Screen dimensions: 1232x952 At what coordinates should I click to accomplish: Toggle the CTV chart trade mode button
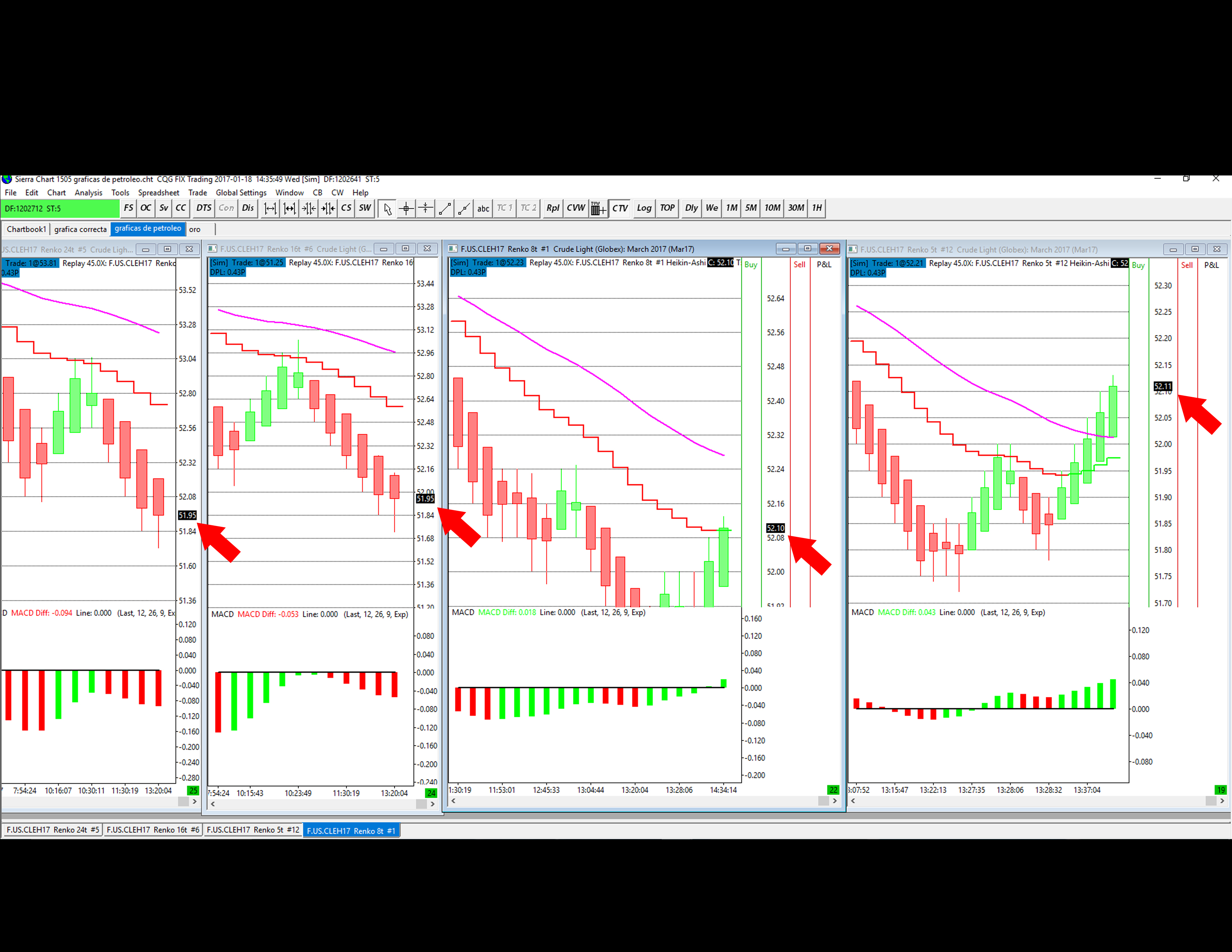tap(620, 208)
